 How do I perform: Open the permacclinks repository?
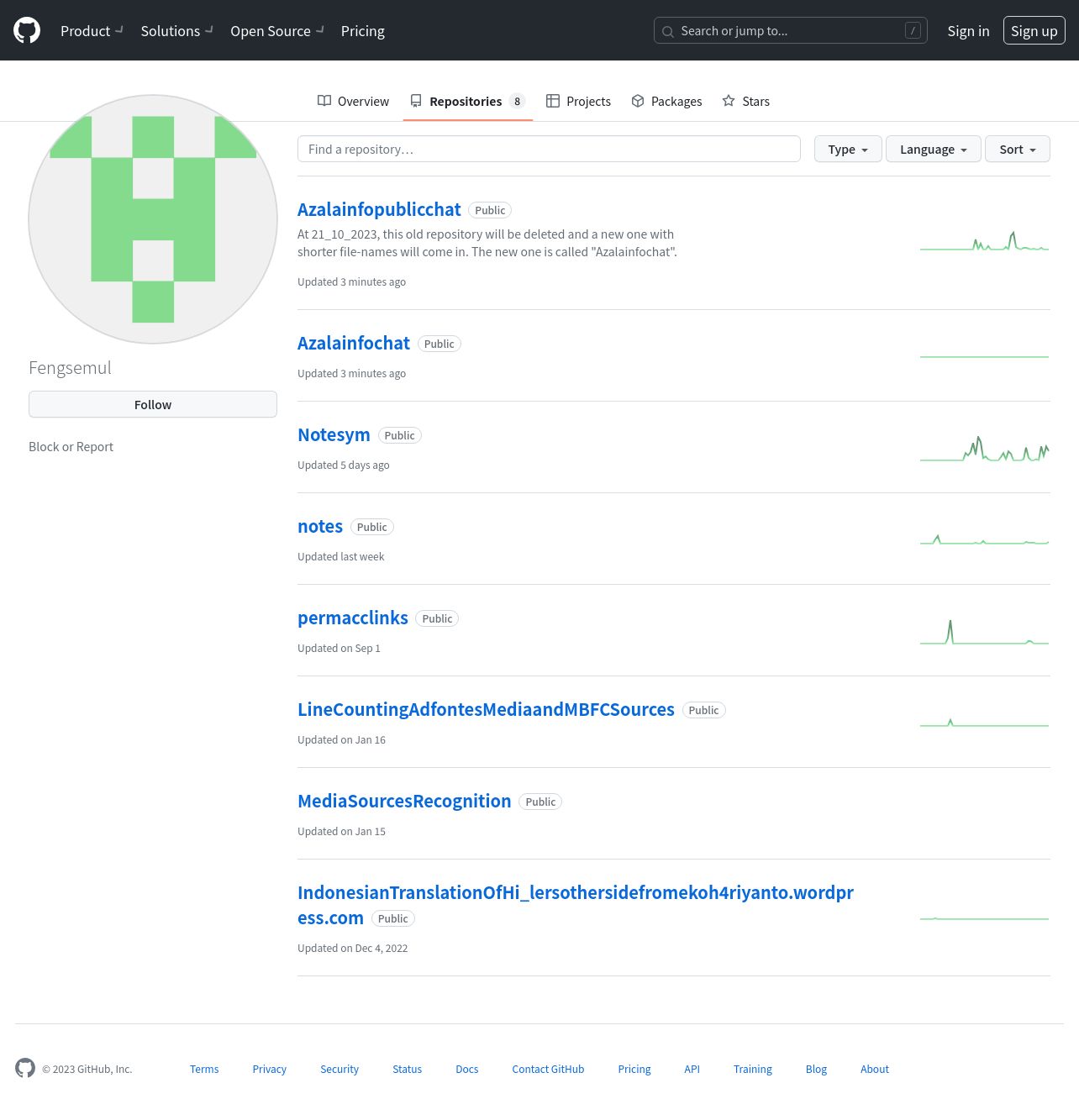353,618
